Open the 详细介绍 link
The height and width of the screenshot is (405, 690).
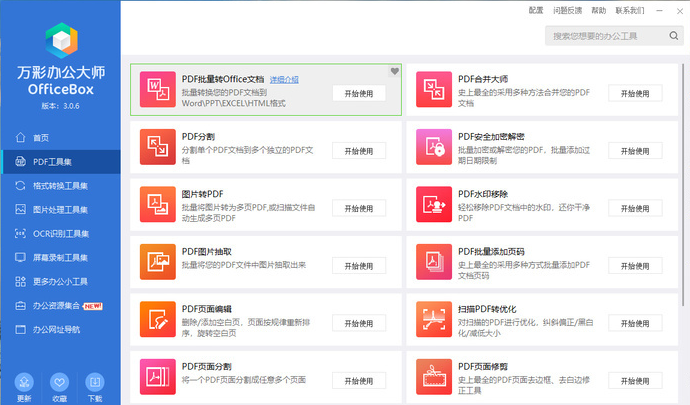pyautogui.click(x=284, y=80)
